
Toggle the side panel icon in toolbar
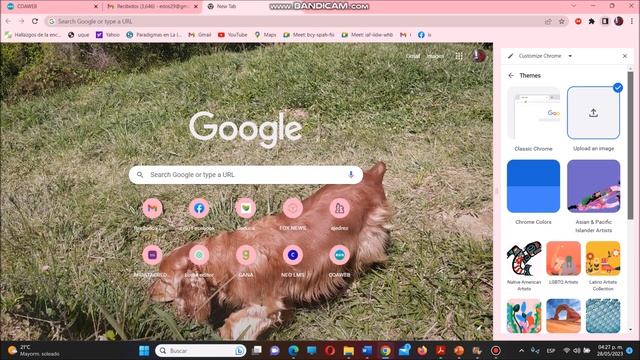pyautogui.click(x=605, y=21)
